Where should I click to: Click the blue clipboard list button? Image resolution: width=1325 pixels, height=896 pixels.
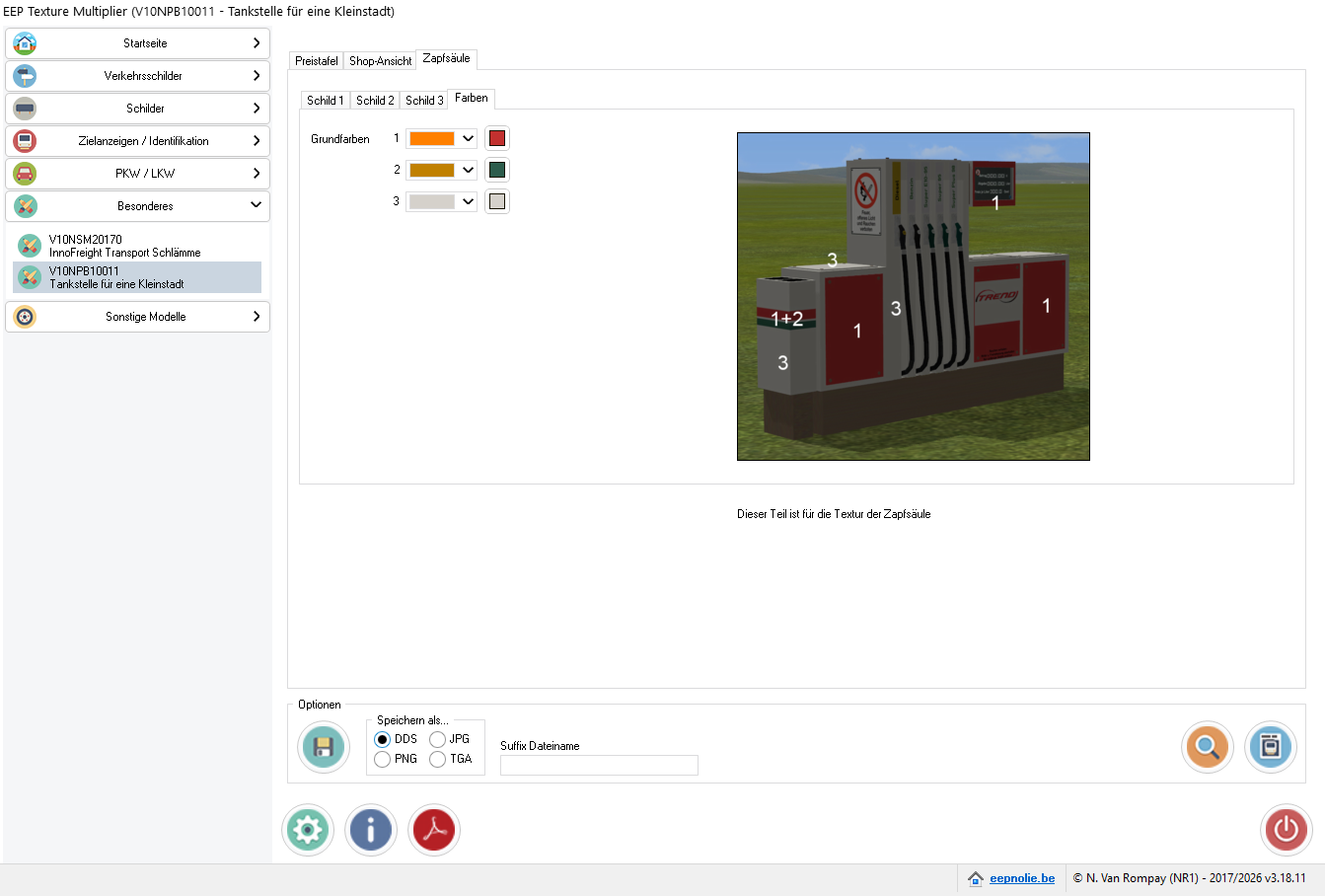tap(1271, 747)
